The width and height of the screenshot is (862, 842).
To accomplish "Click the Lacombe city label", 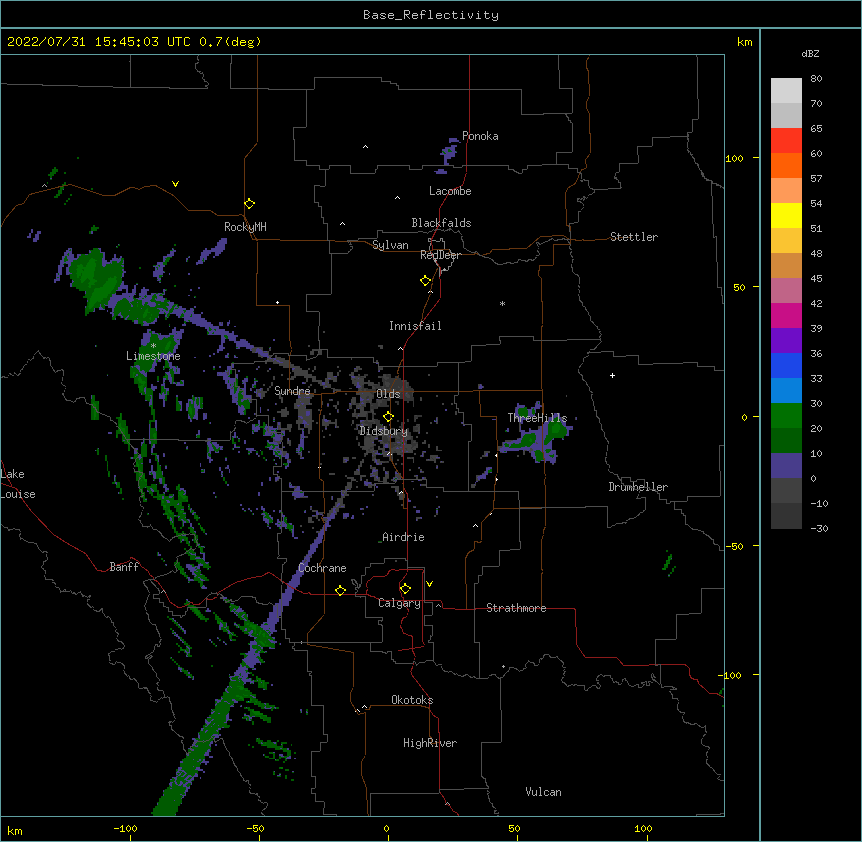I will (x=450, y=191).
